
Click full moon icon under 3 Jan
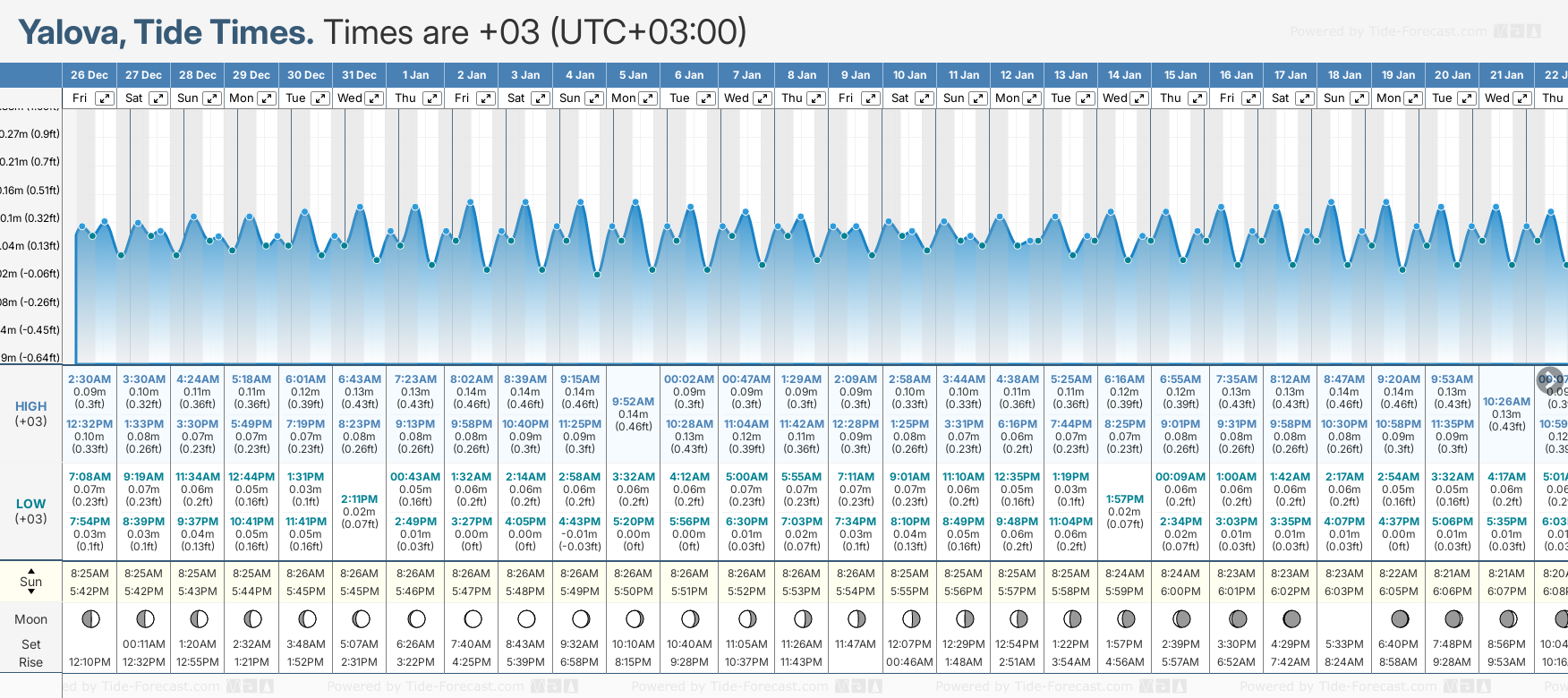click(526, 618)
